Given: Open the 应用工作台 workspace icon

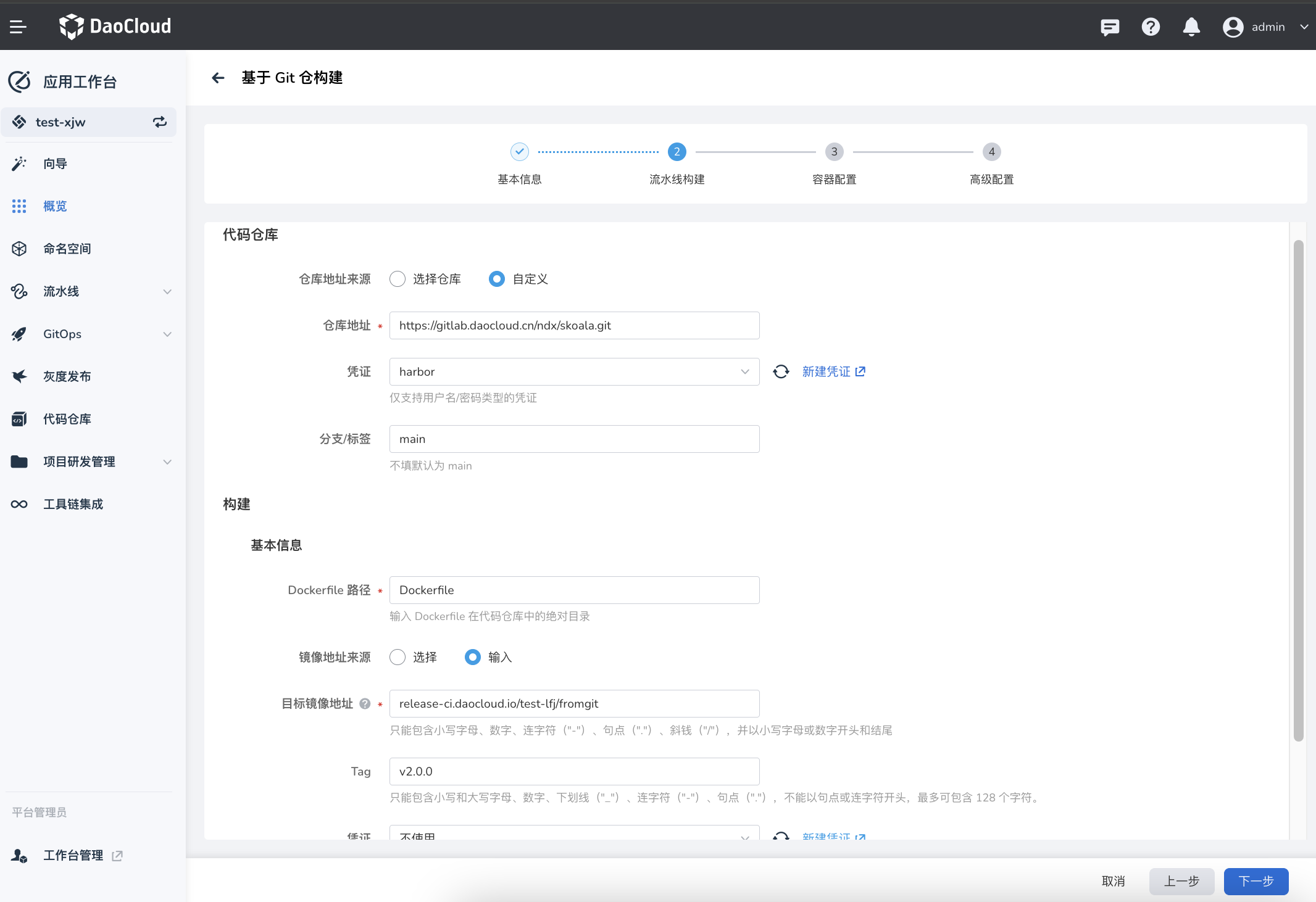Looking at the screenshot, I should coord(19,81).
